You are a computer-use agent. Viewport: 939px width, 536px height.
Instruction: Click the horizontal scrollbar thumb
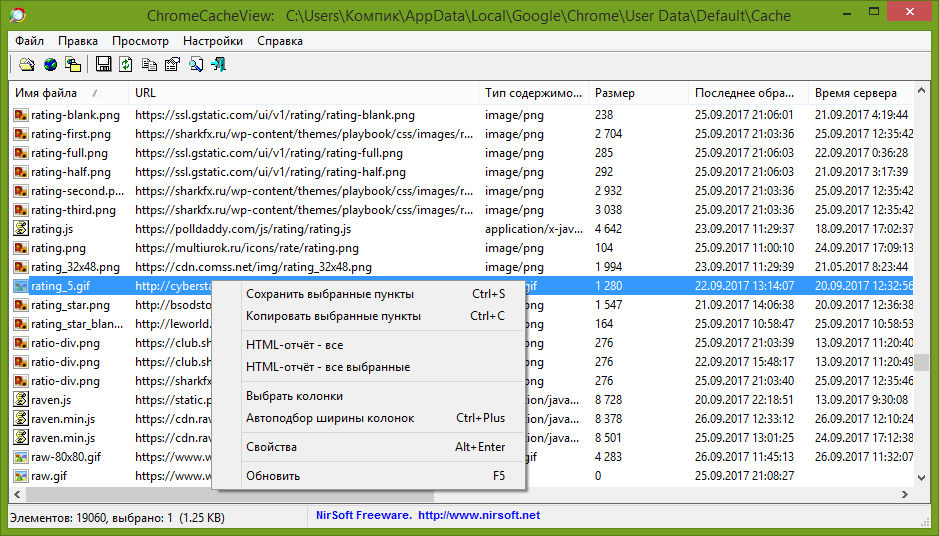click(x=229, y=494)
